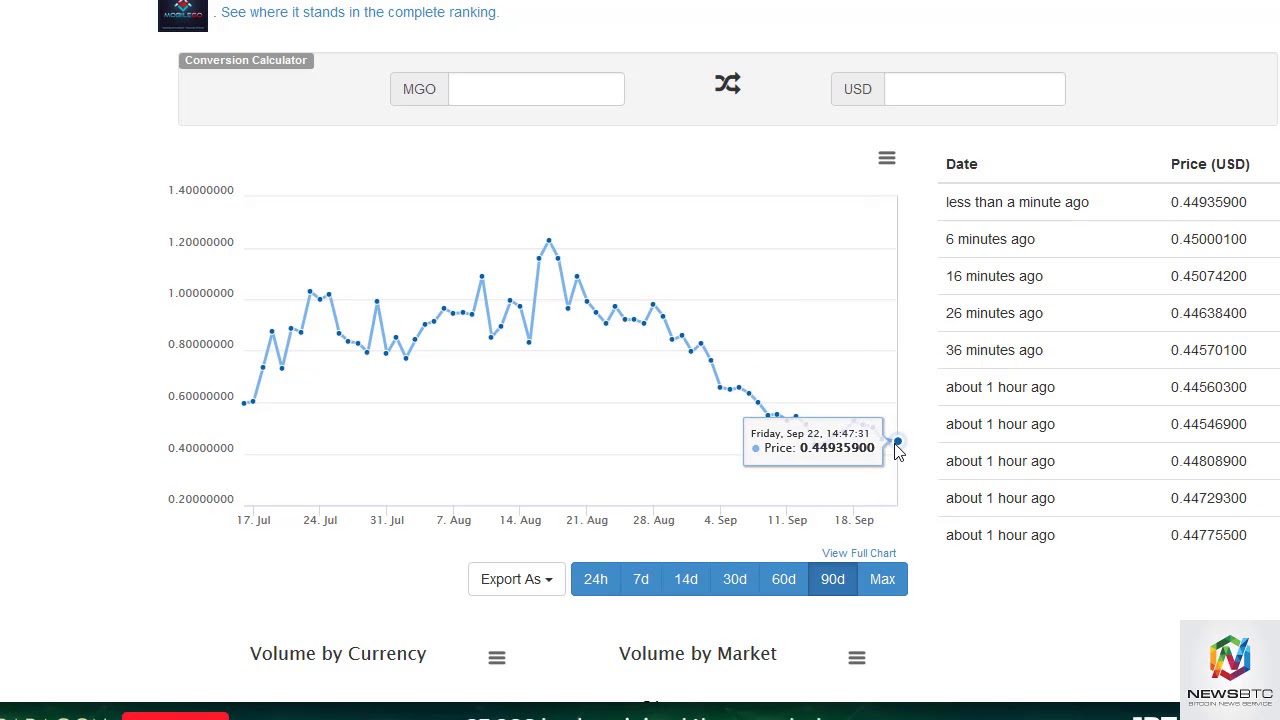Follow the complete ranking link
The image size is (1280, 720).
point(360,12)
